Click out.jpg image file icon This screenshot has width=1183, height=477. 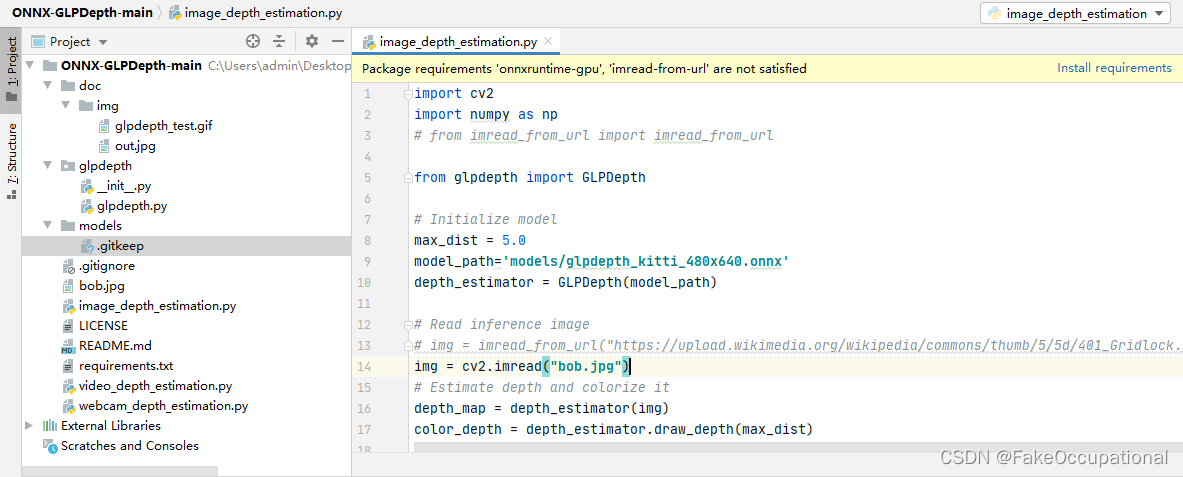pyautogui.click(x=105, y=146)
